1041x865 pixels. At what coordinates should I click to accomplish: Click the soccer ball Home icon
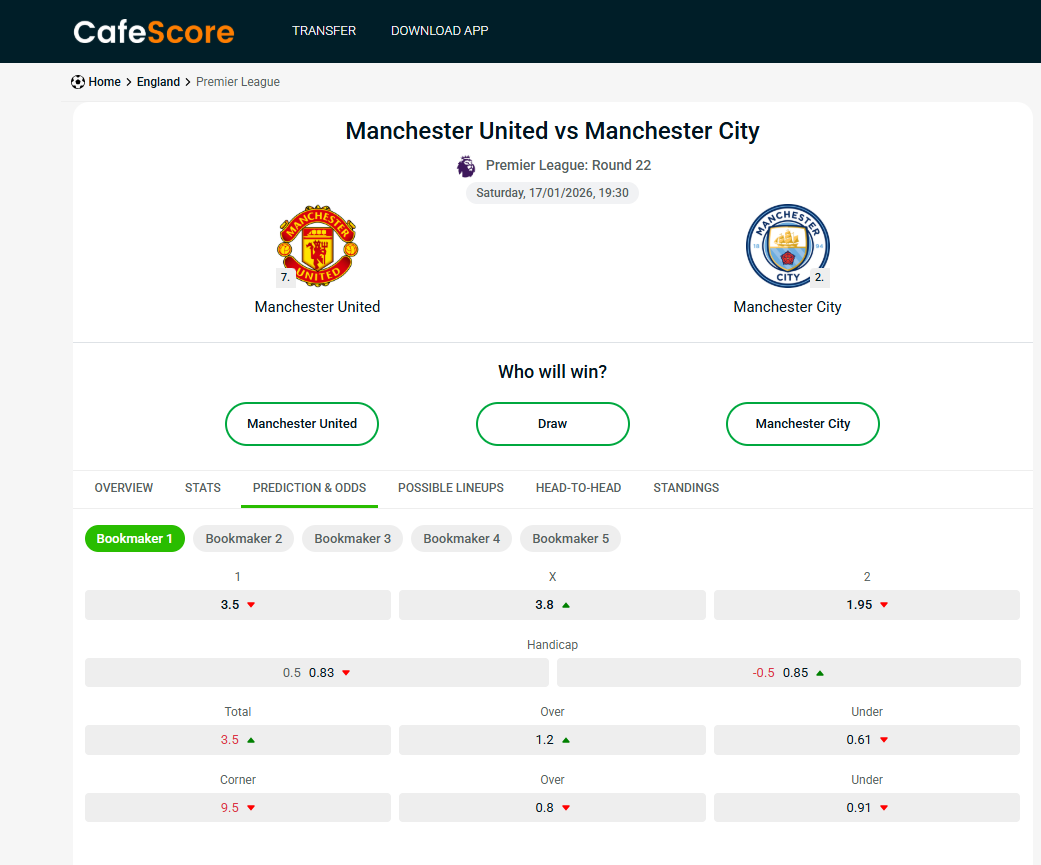click(78, 82)
